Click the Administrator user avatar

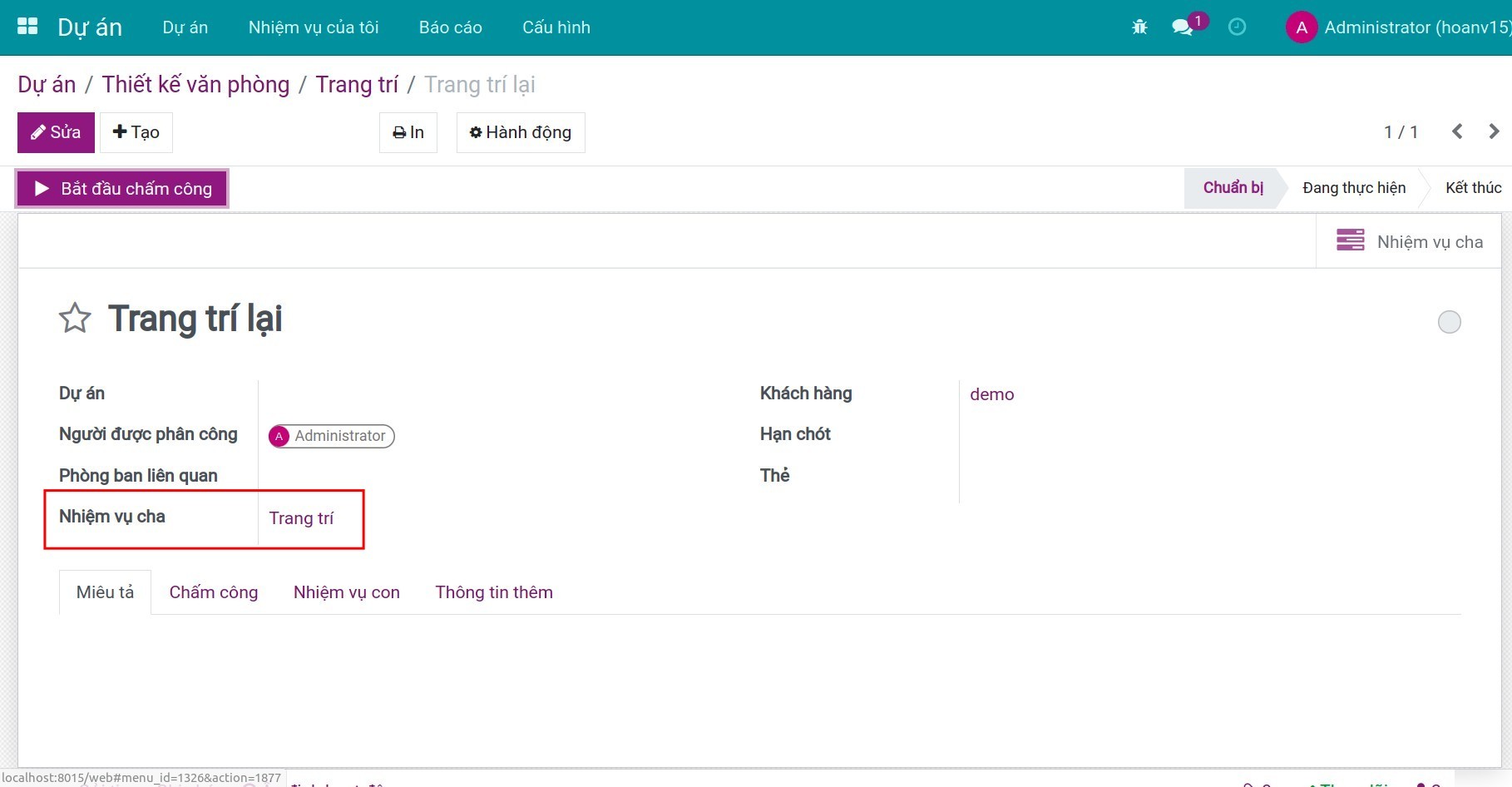click(x=1302, y=27)
